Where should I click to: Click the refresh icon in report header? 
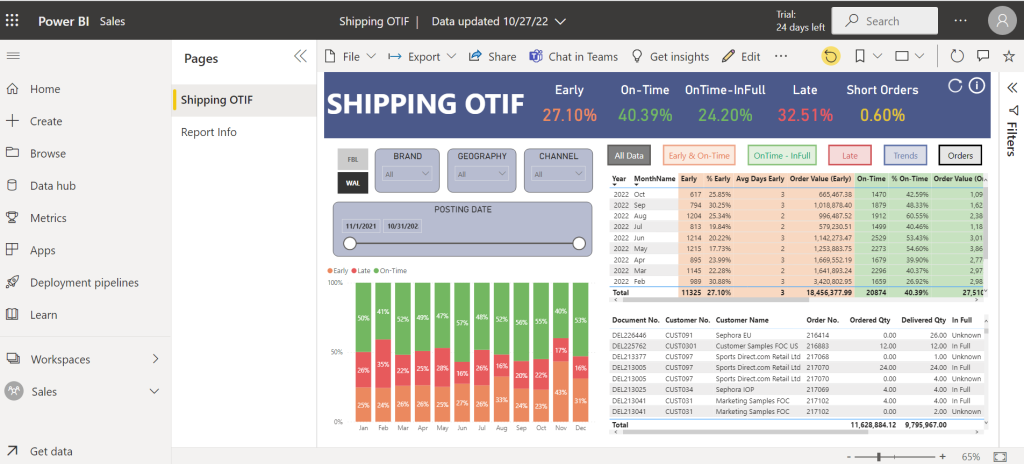[955, 86]
